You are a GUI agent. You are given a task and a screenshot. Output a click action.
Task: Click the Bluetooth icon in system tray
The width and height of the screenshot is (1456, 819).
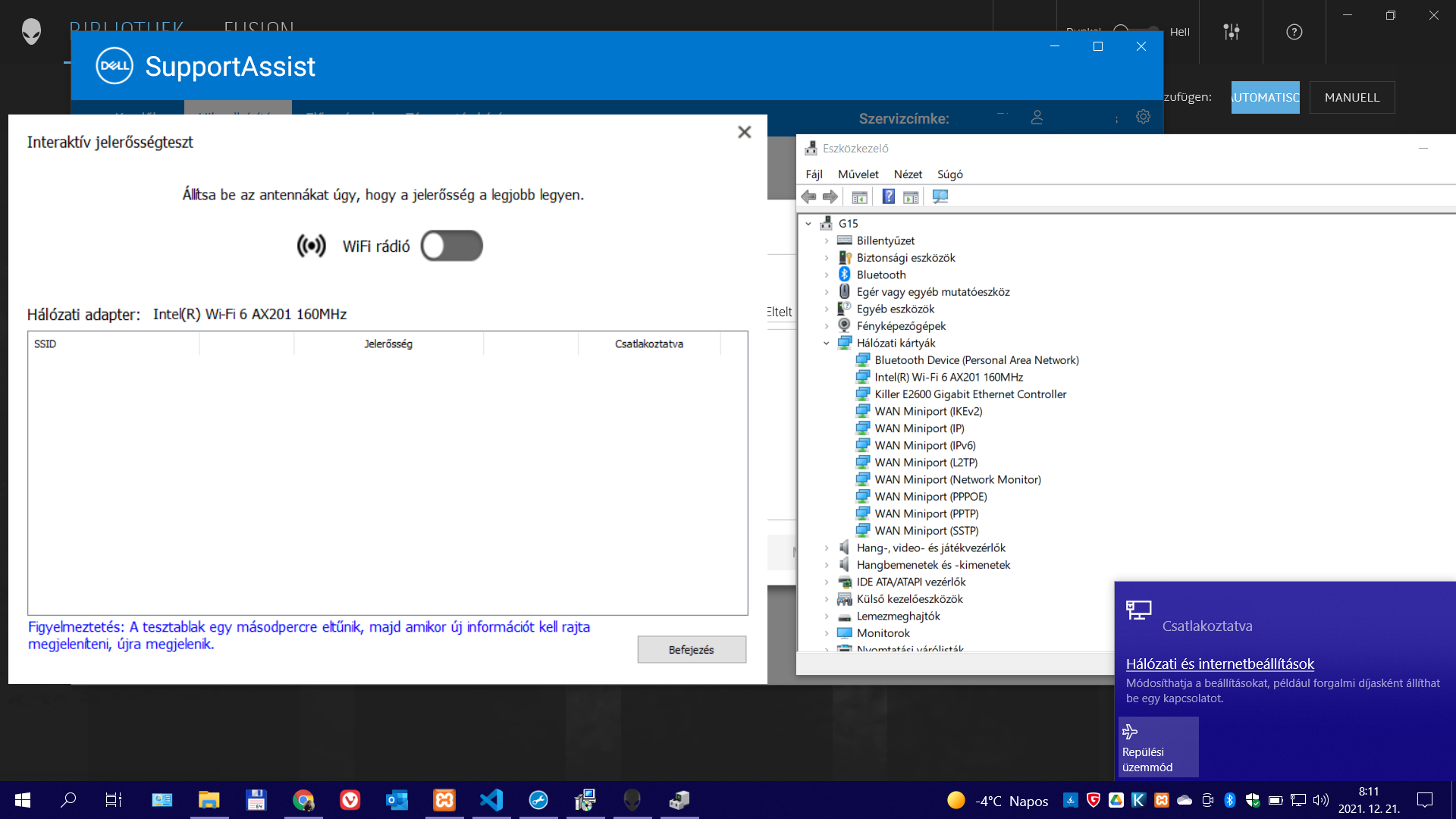click(x=1230, y=800)
